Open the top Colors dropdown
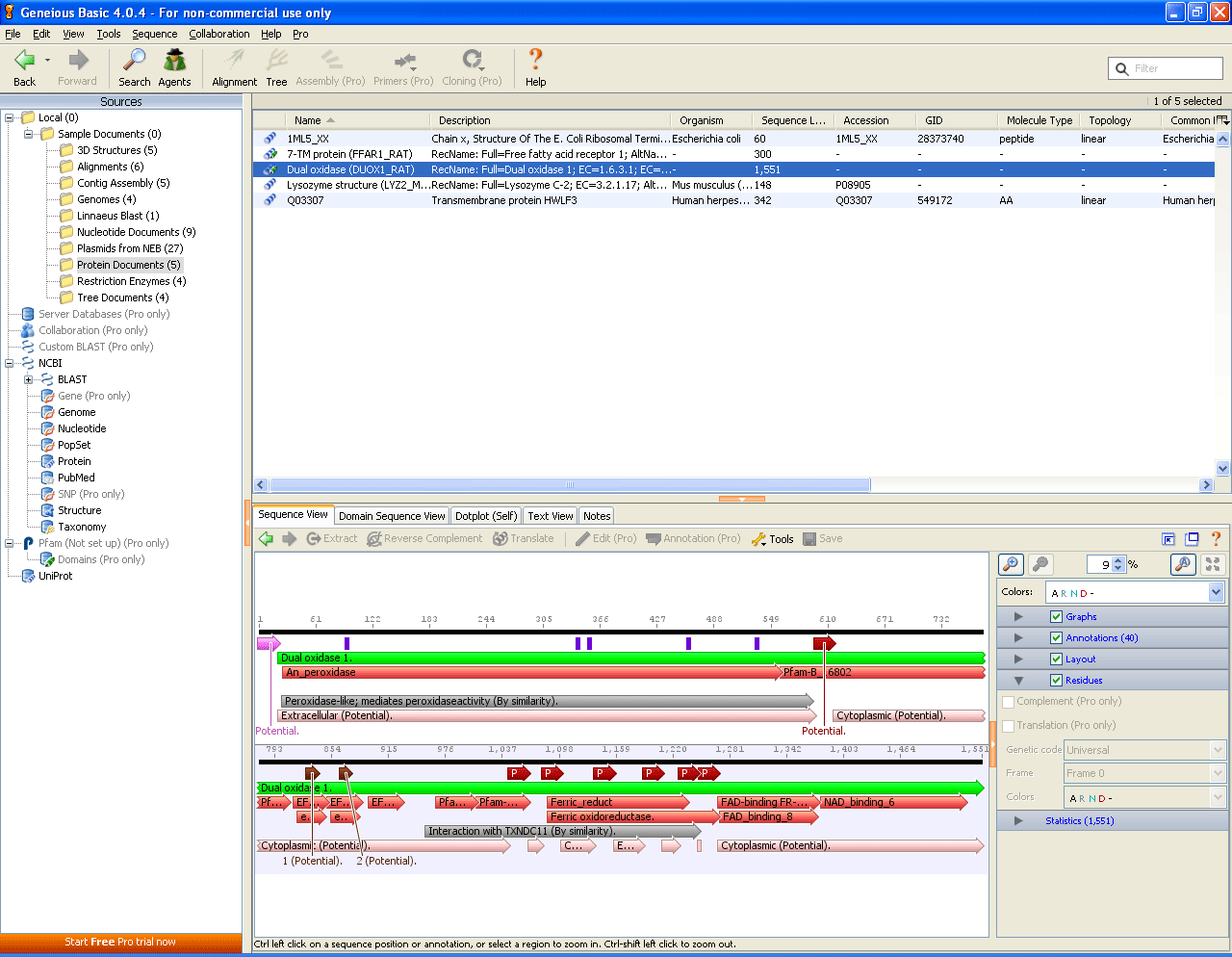Screen dimensions: 1232x957 tap(1137, 593)
